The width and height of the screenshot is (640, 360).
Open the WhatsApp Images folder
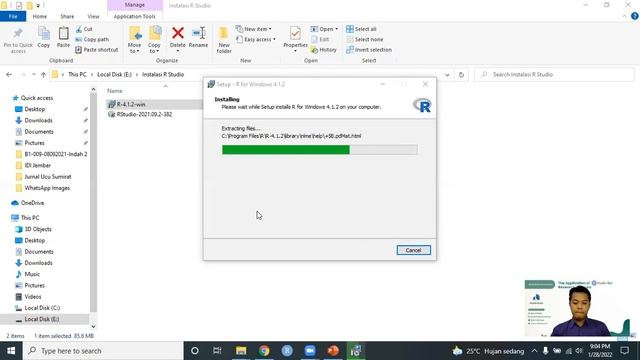47,188
